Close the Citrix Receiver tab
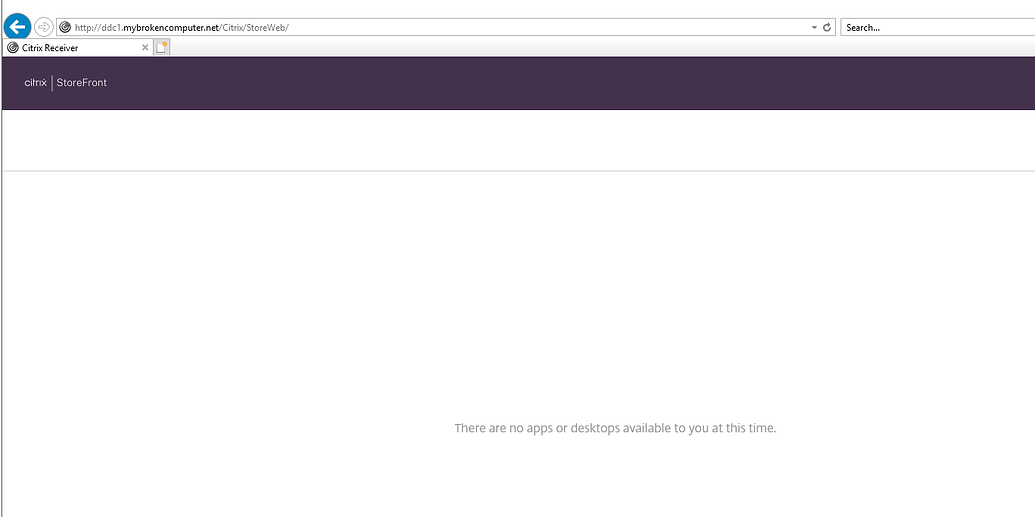The width and height of the screenshot is (1035, 517). tap(145, 48)
